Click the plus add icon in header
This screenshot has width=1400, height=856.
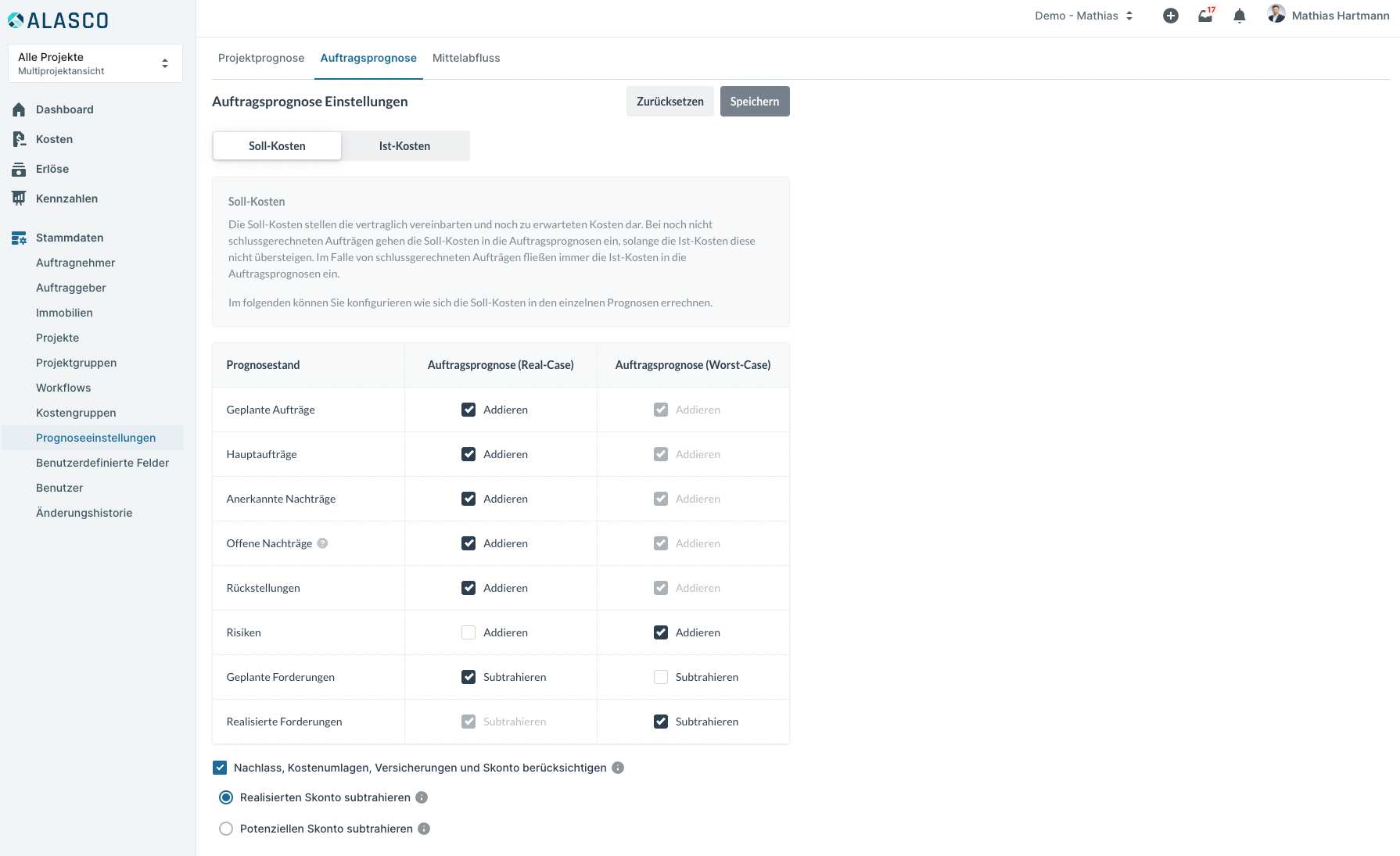point(1171,16)
